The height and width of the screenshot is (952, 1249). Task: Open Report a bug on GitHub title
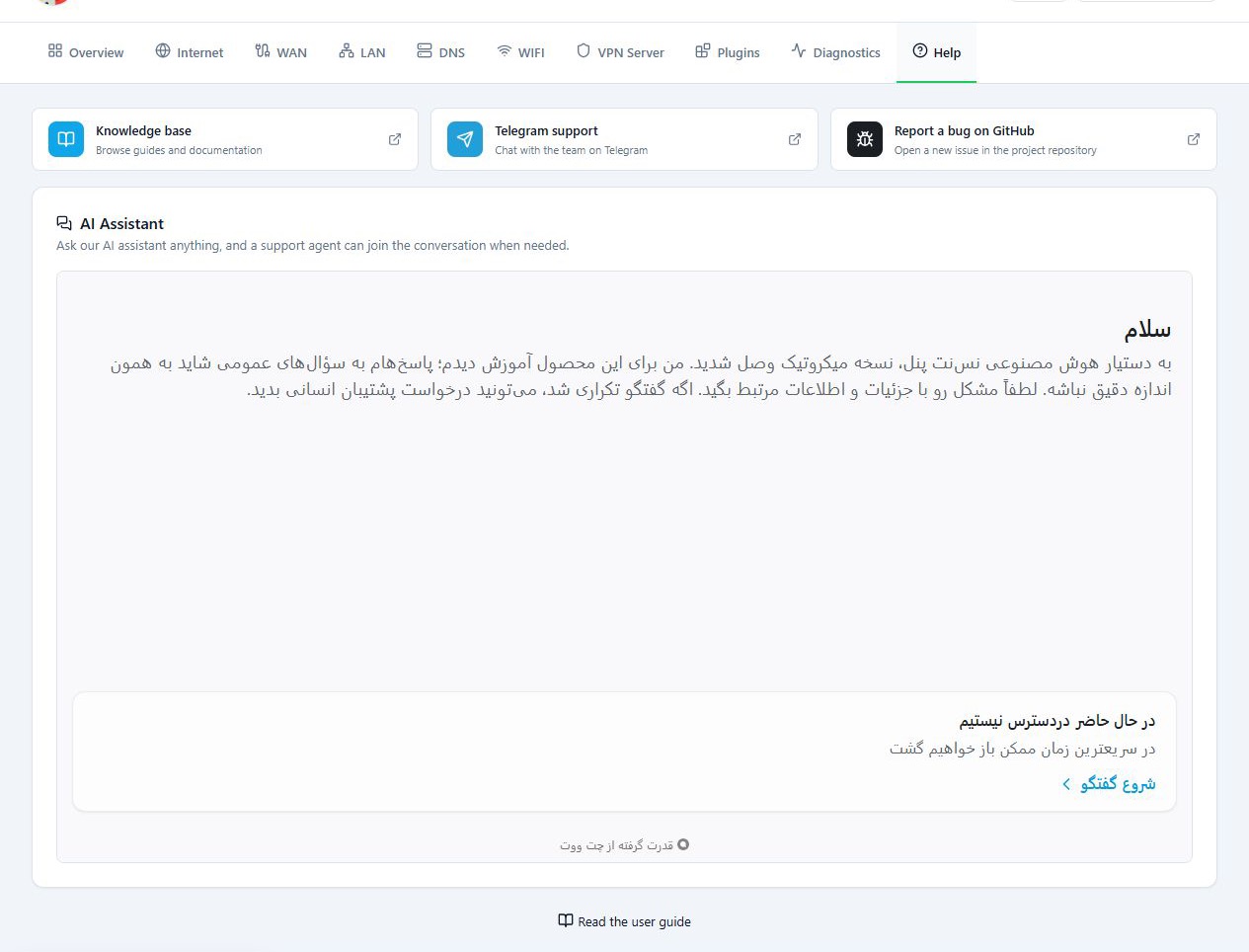[965, 130]
